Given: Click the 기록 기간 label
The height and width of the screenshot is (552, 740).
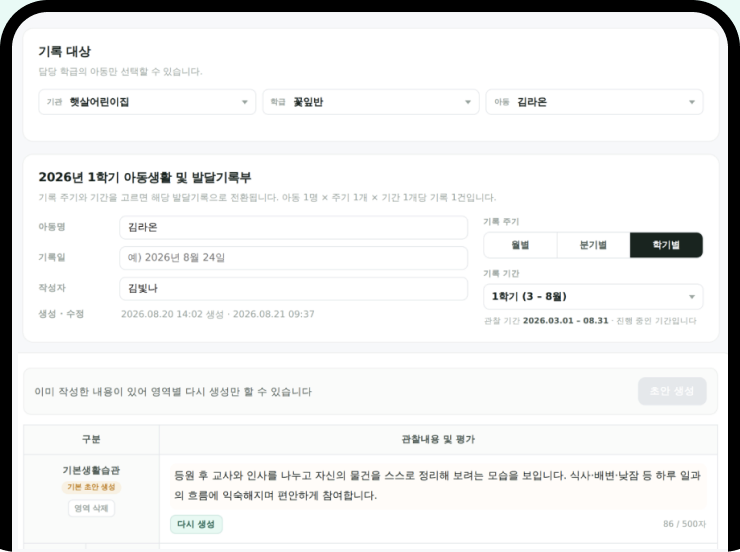Looking at the screenshot, I should click(x=501, y=274).
